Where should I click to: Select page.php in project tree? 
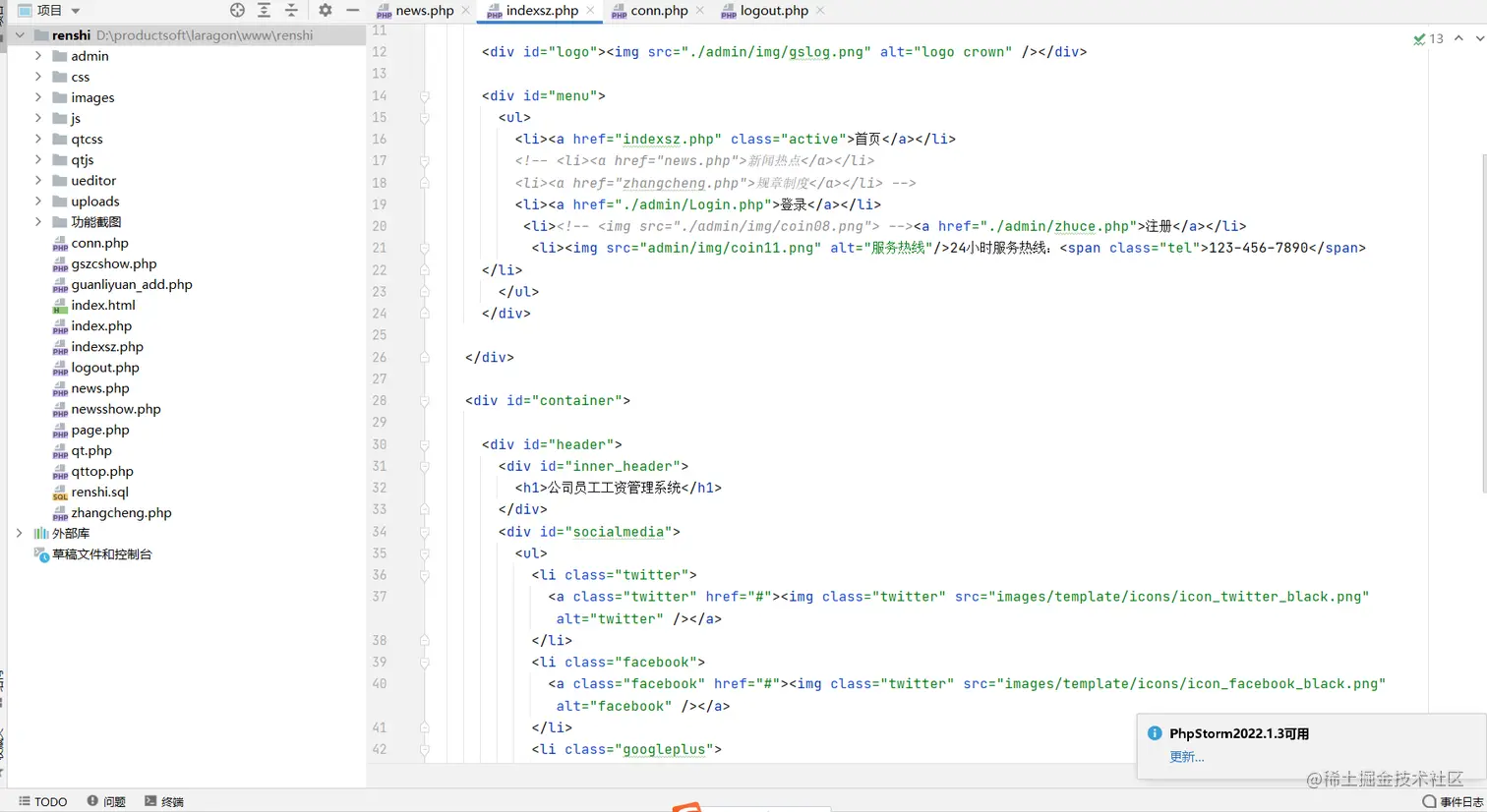click(100, 430)
